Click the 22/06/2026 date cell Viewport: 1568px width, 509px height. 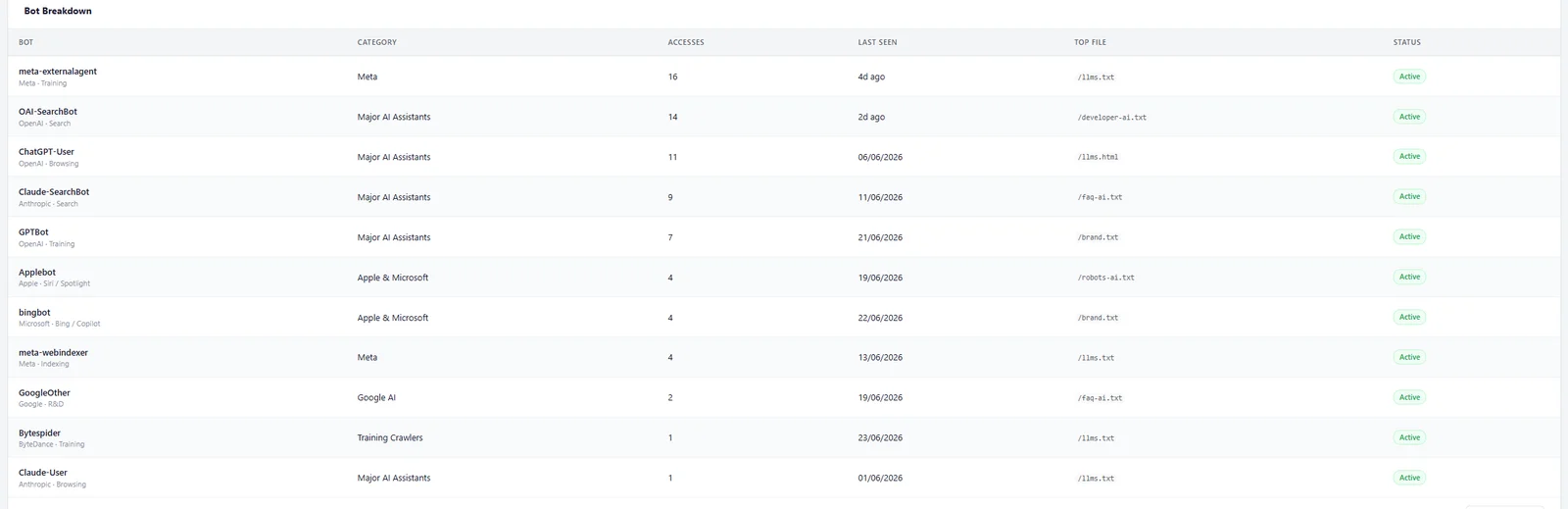click(880, 318)
